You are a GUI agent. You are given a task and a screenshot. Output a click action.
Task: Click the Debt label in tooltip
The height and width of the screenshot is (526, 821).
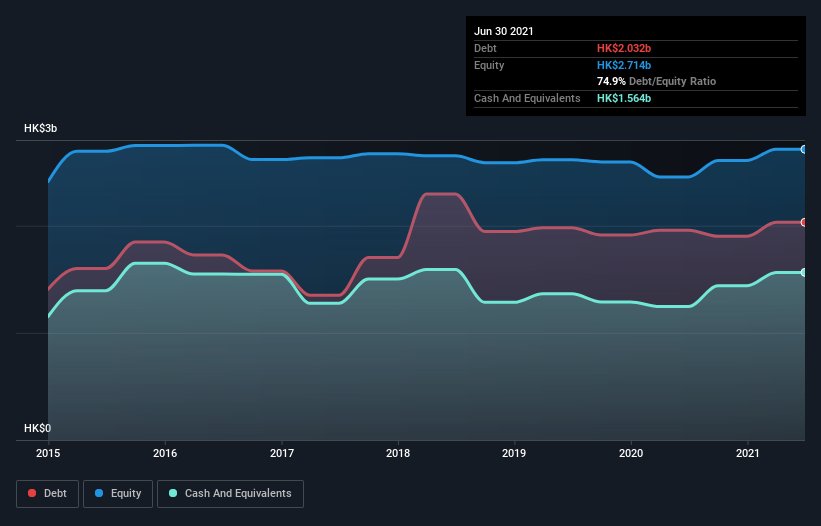tap(485, 48)
